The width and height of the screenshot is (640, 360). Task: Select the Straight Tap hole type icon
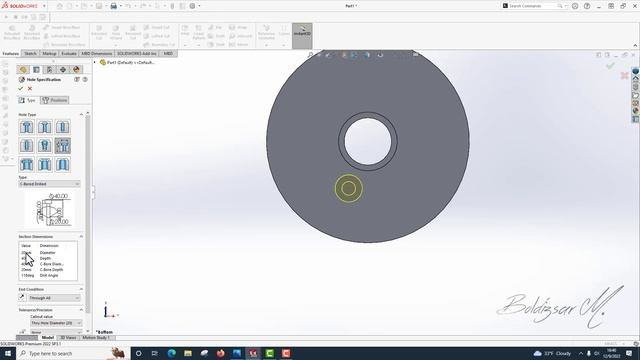27,146
